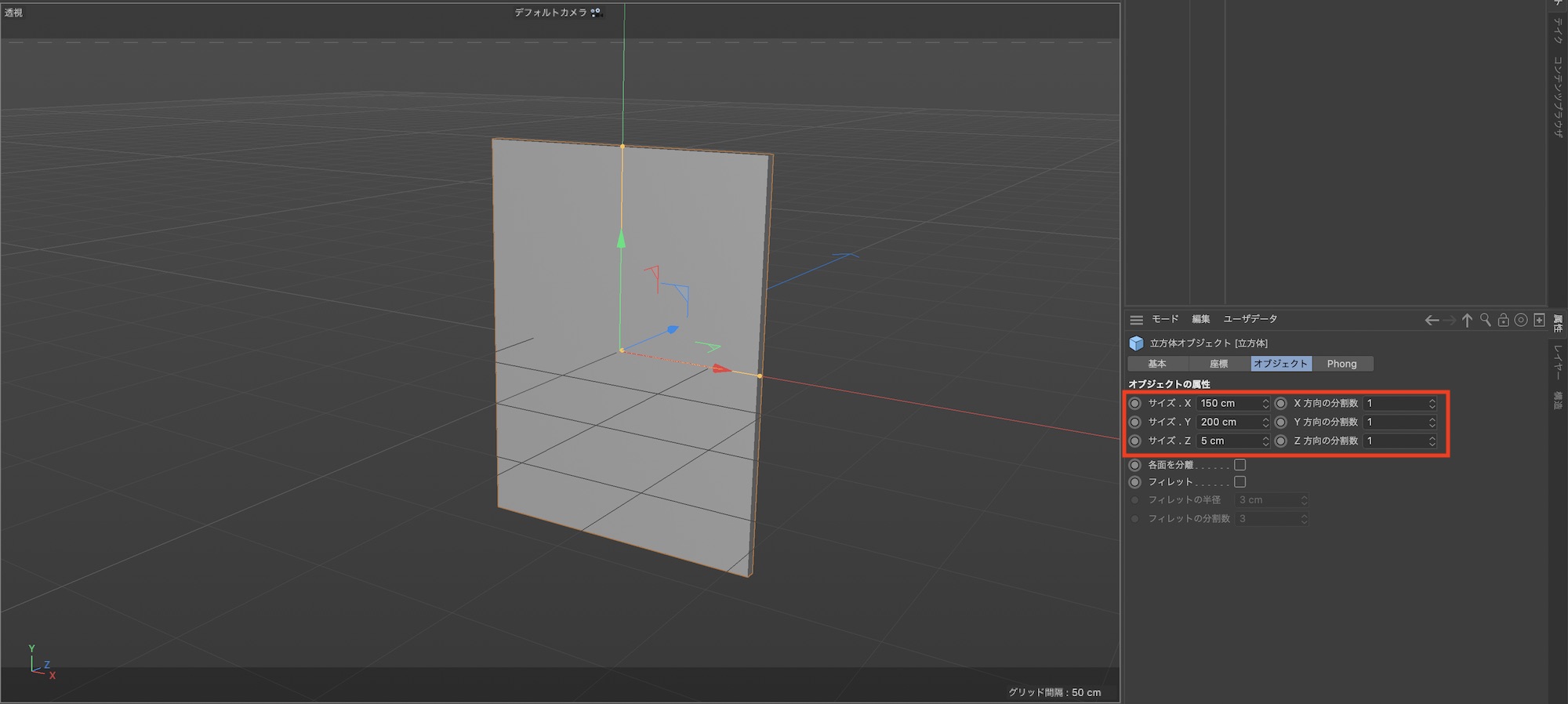
Task: Click stepper arrows of Y 方向の分割数
Action: (x=1432, y=423)
